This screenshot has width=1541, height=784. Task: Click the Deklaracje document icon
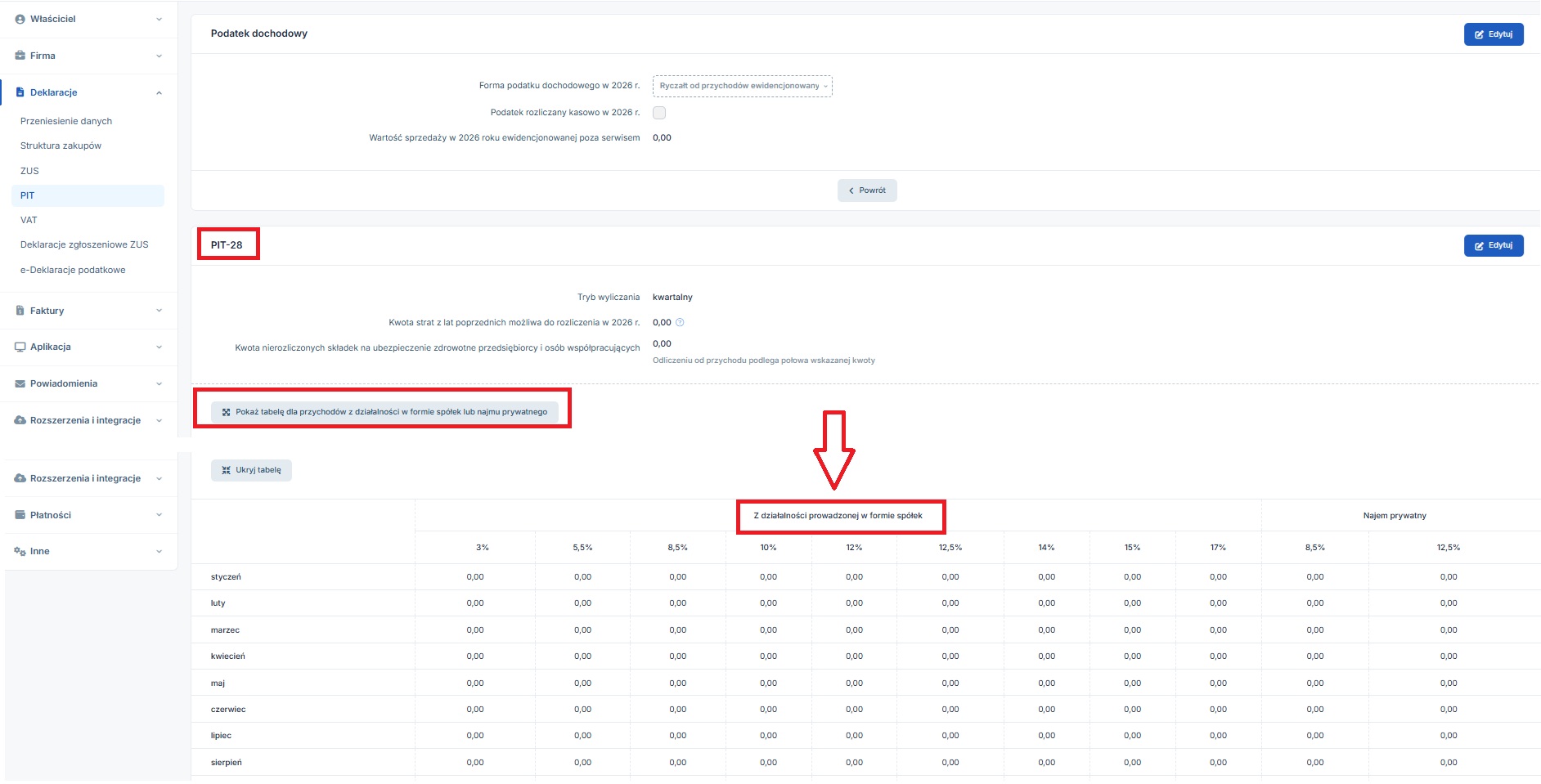click(x=20, y=92)
